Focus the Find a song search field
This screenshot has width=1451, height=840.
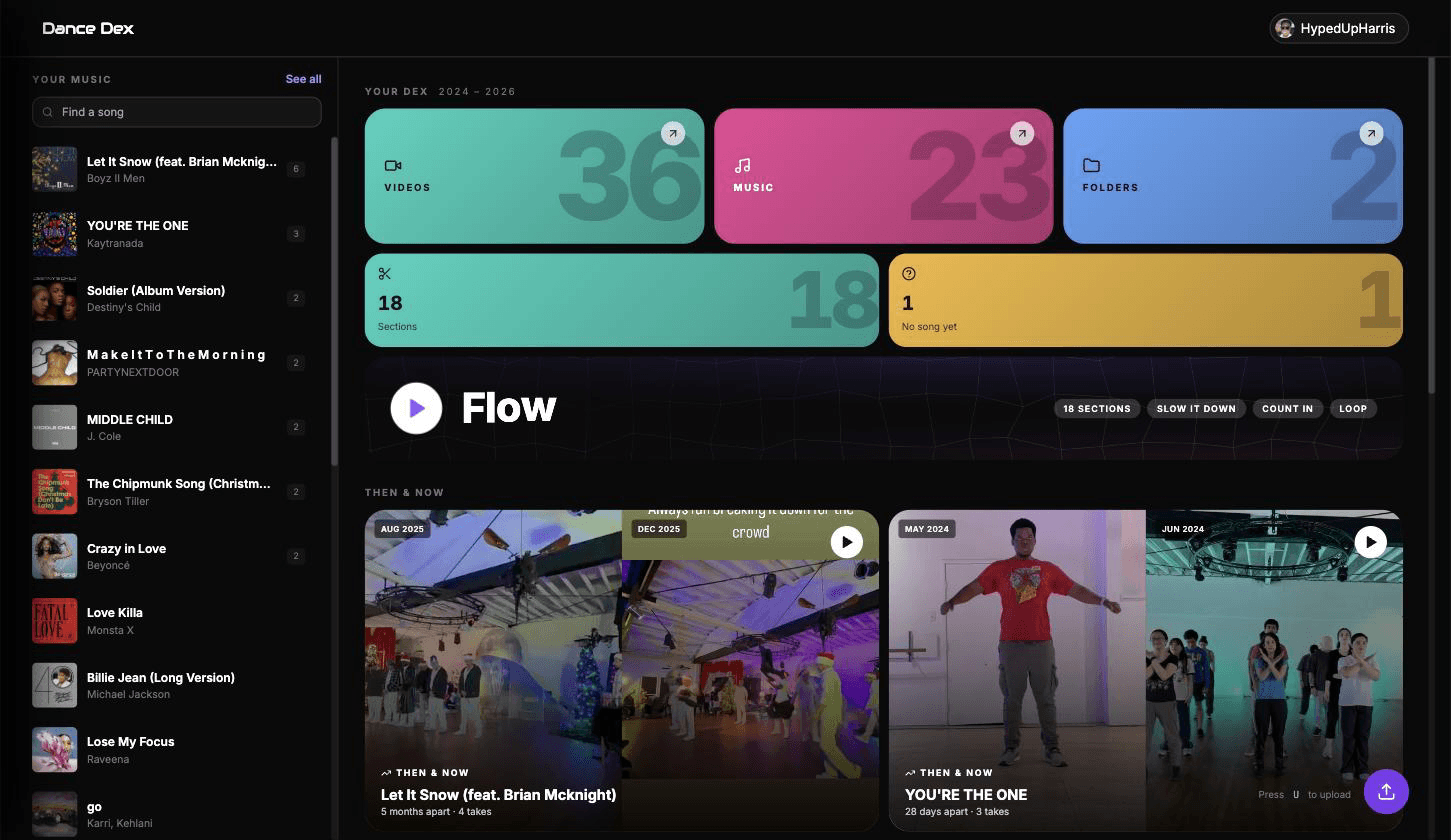tap(177, 112)
